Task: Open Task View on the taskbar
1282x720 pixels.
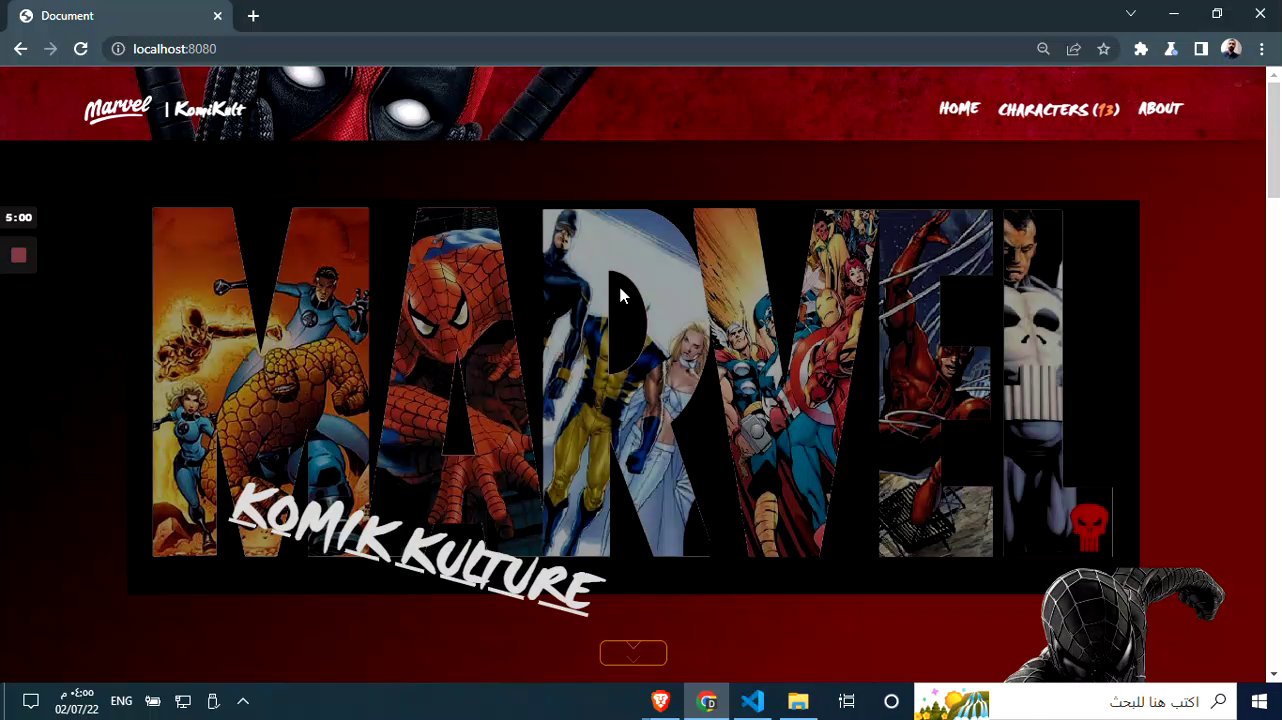Action: pos(847,702)
